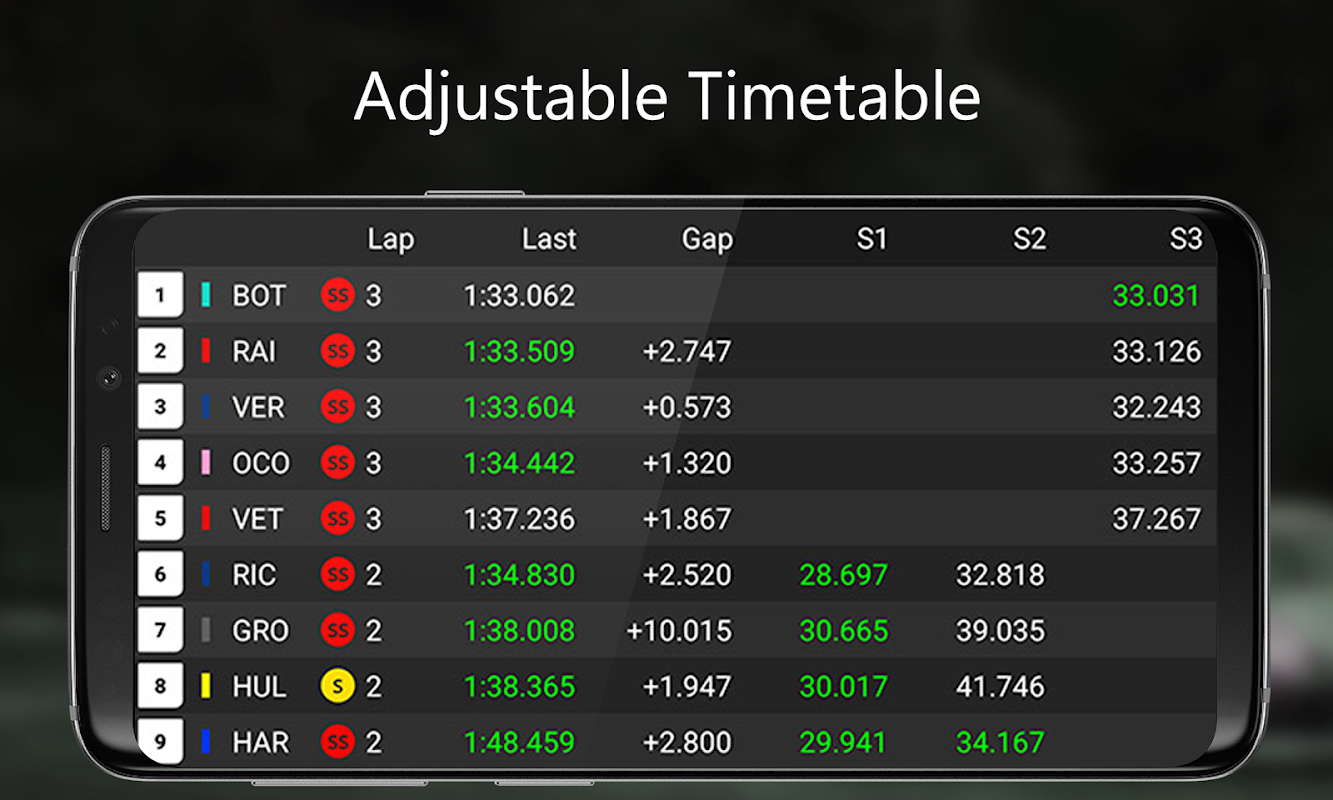Click the cyan team color bar for BOT
Viewport: 1333px width, 800px height.
pos(206,295)
